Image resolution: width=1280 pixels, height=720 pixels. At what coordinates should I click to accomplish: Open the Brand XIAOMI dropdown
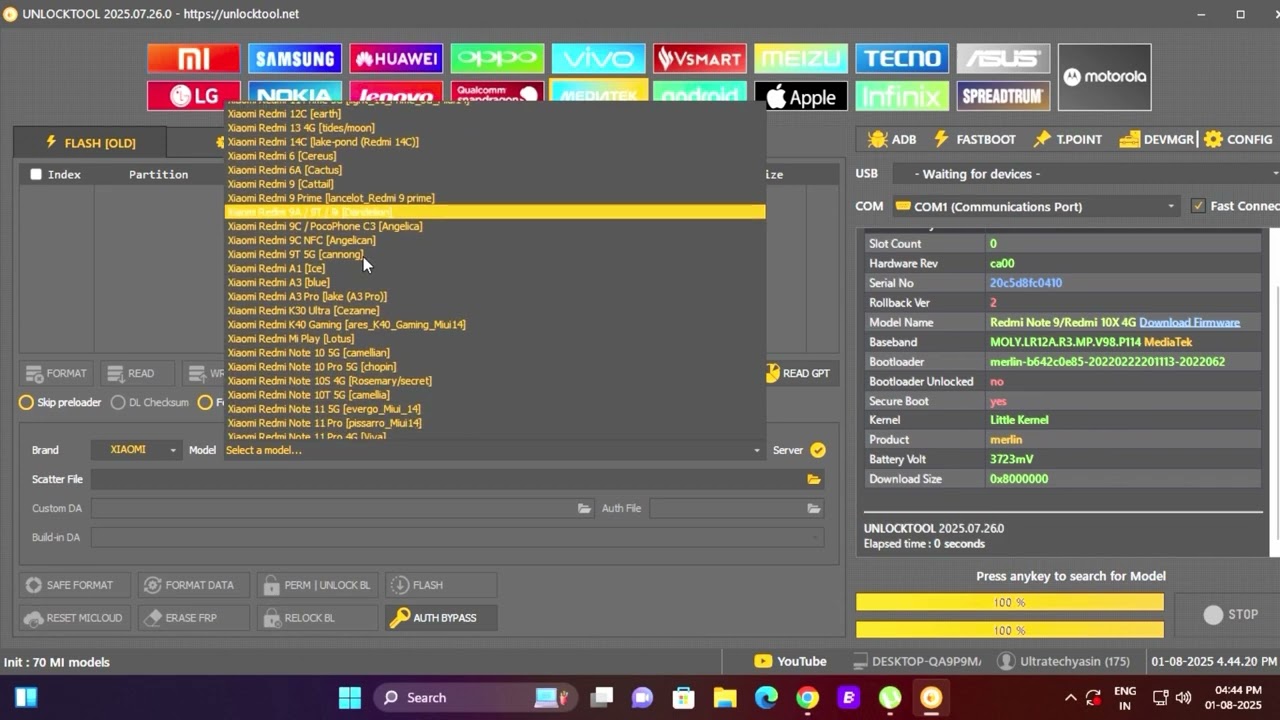pyautogui.click(x=136, y=450)
